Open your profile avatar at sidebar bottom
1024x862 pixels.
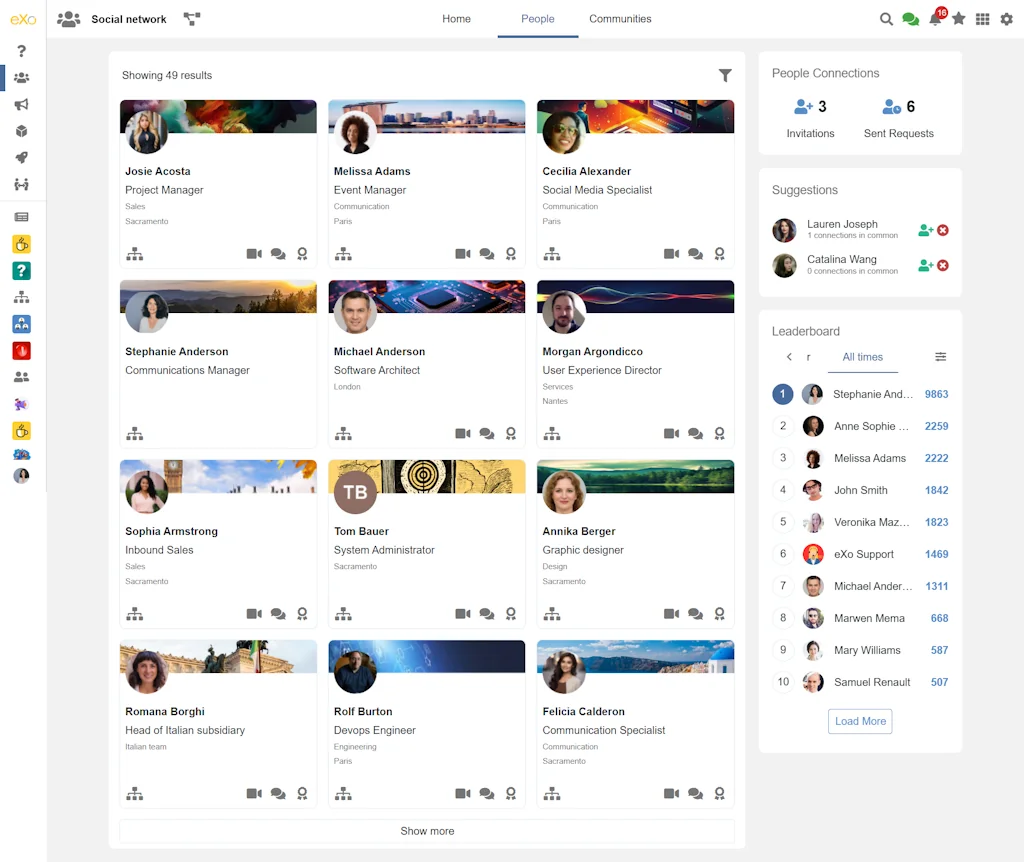point(21,475)
